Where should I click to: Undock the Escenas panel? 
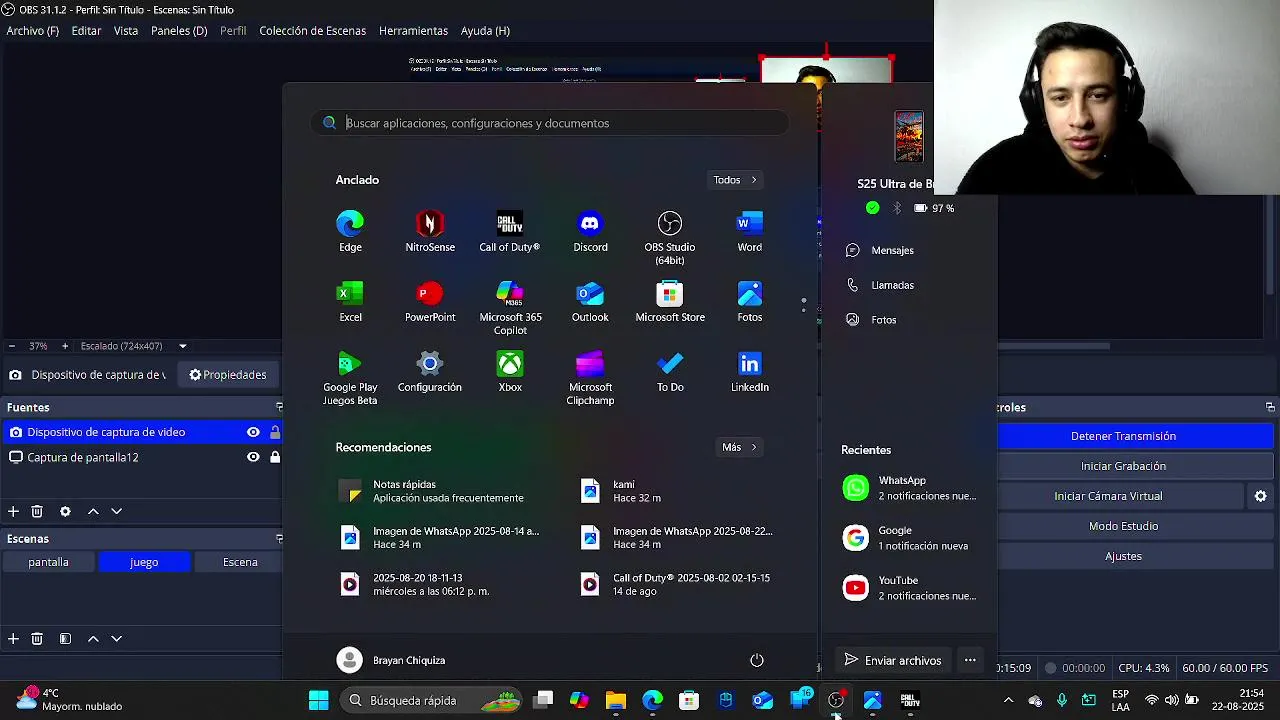279,538
